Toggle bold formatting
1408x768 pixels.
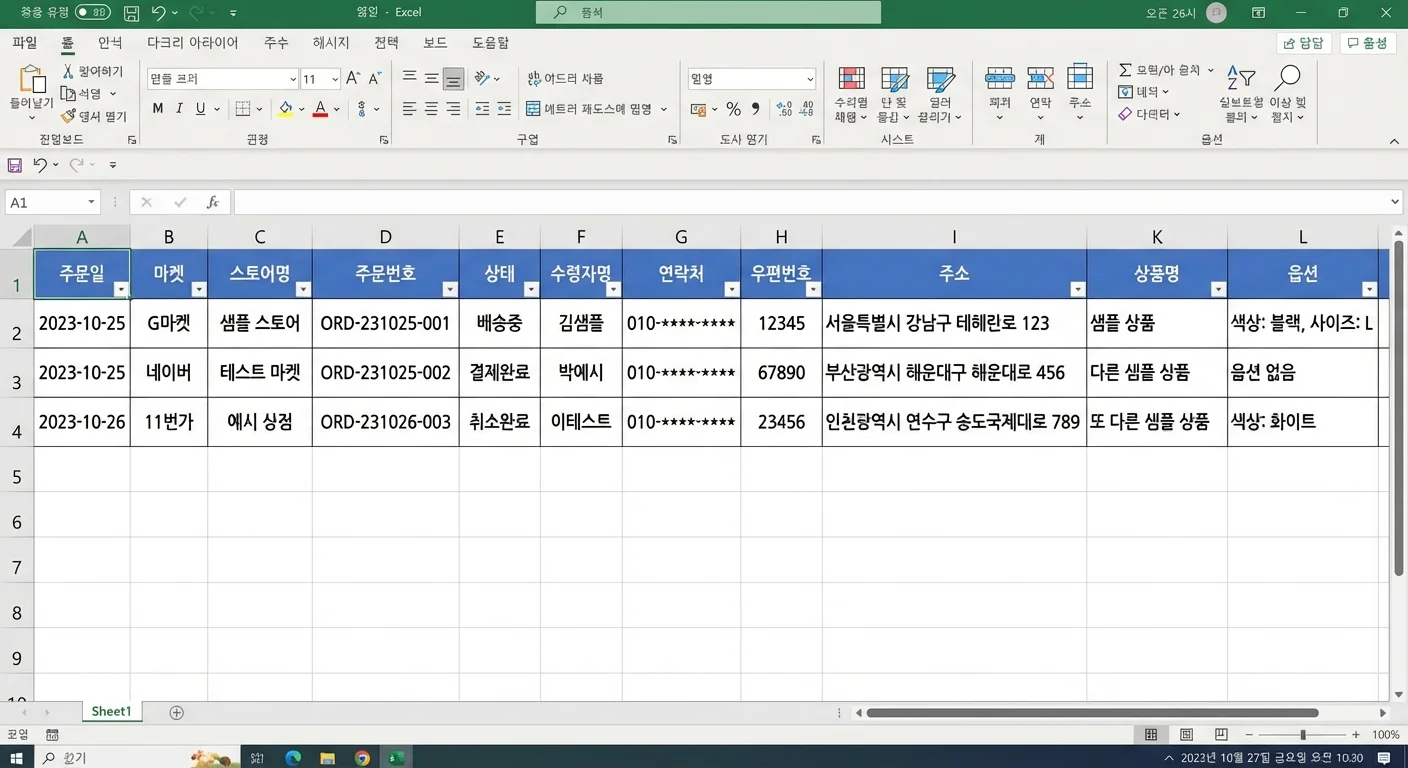click(x=157, y=108)
